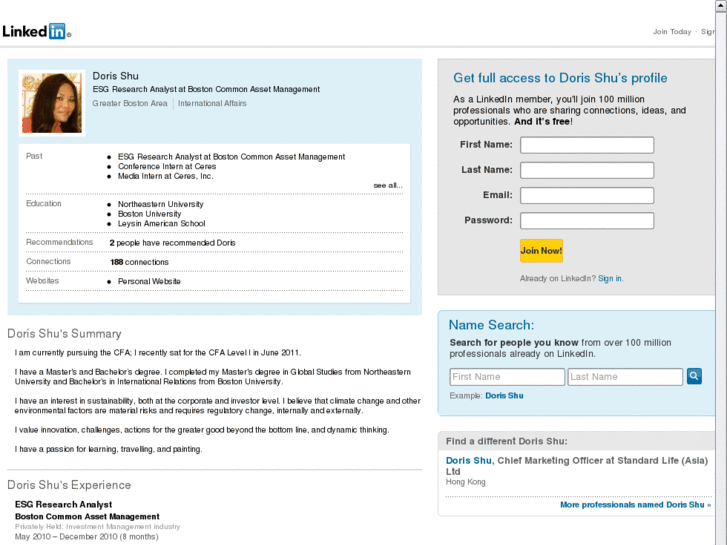Image resolution: width=727 pixels, height=545 pixels.
Task: Expand past positions with see all
Action: (x=388, y=185)
